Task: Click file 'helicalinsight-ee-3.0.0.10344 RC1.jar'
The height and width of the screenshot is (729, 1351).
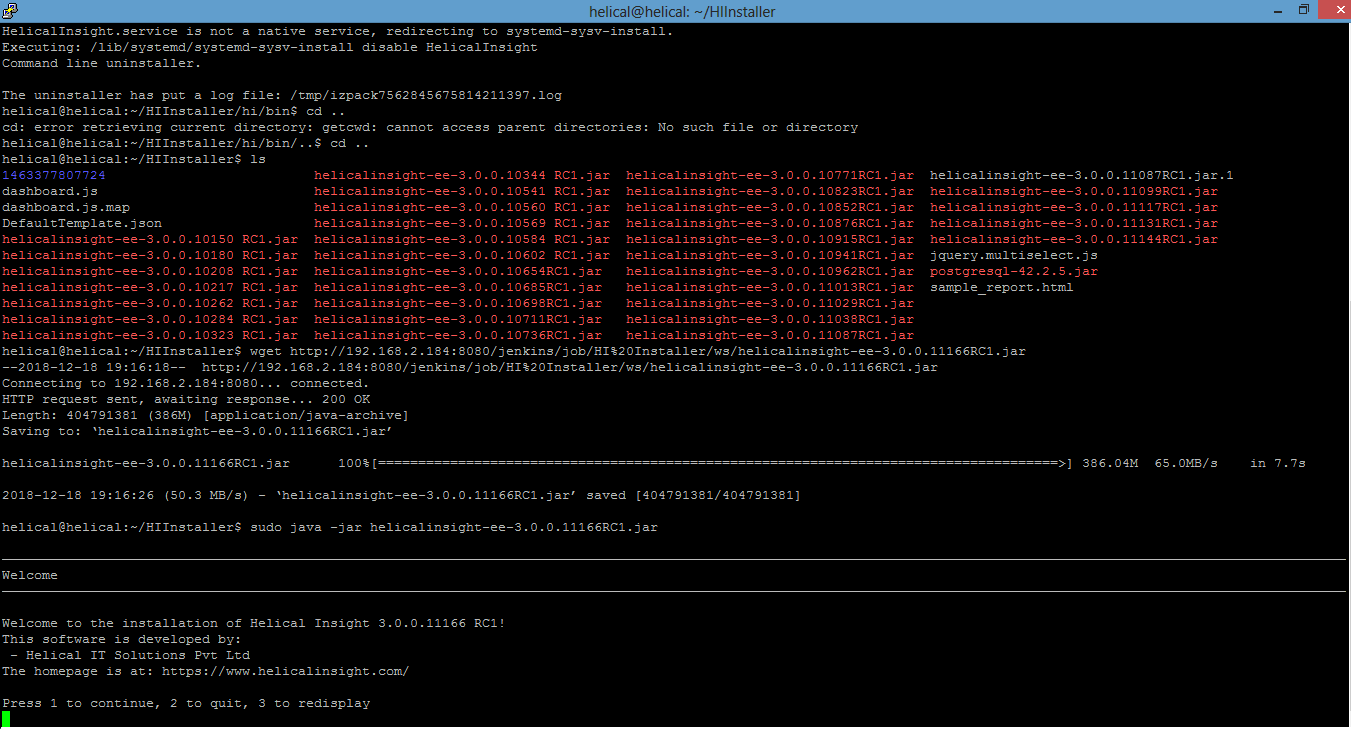Action: pos(462,175)
